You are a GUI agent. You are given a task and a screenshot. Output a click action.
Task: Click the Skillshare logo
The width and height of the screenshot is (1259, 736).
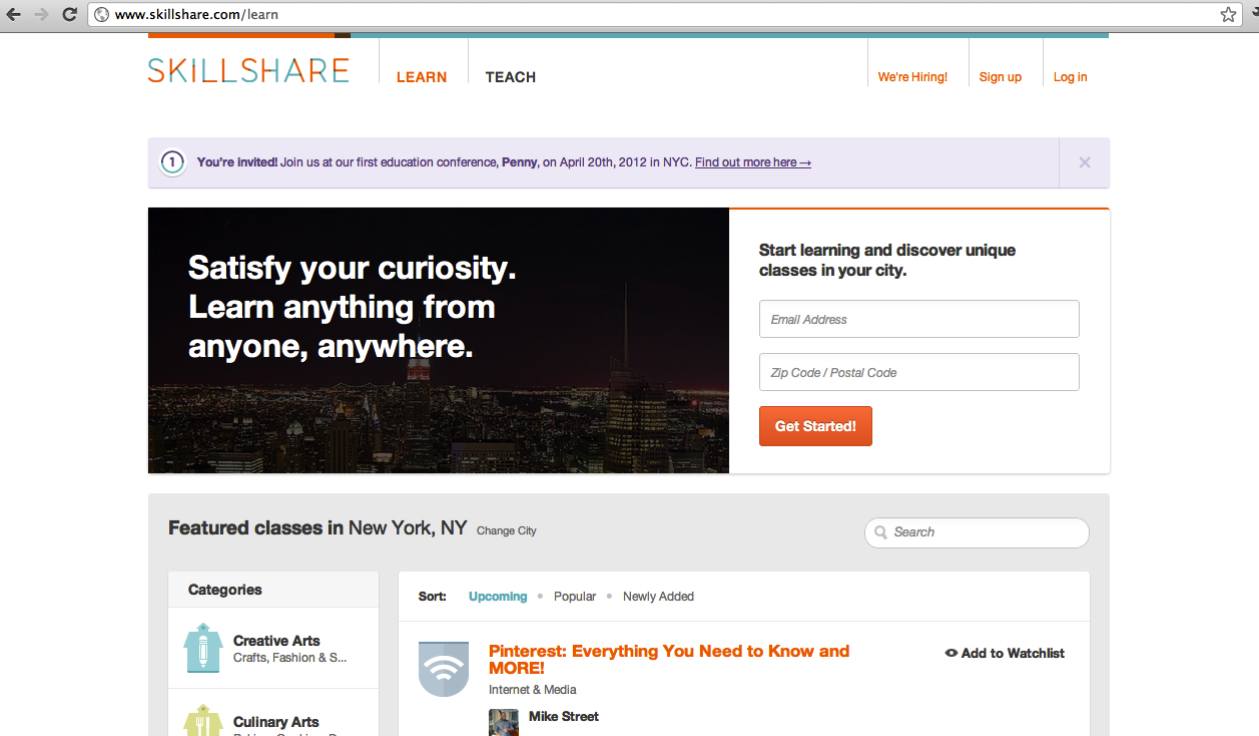coord(248,70)
